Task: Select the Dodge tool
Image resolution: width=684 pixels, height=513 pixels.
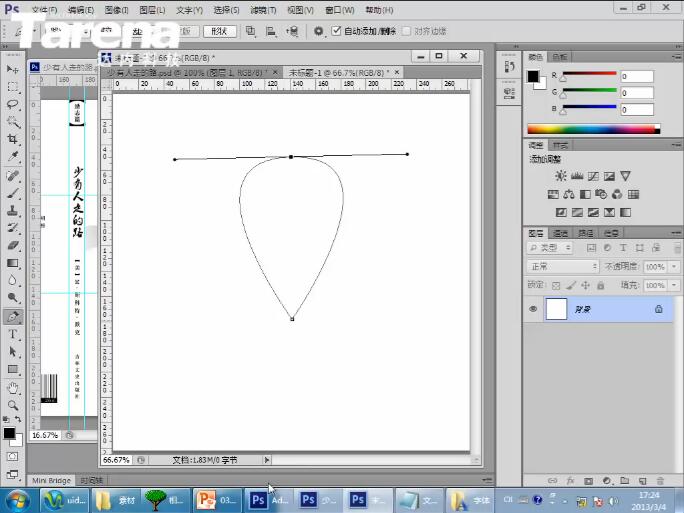Action: [x=13, y=298]
